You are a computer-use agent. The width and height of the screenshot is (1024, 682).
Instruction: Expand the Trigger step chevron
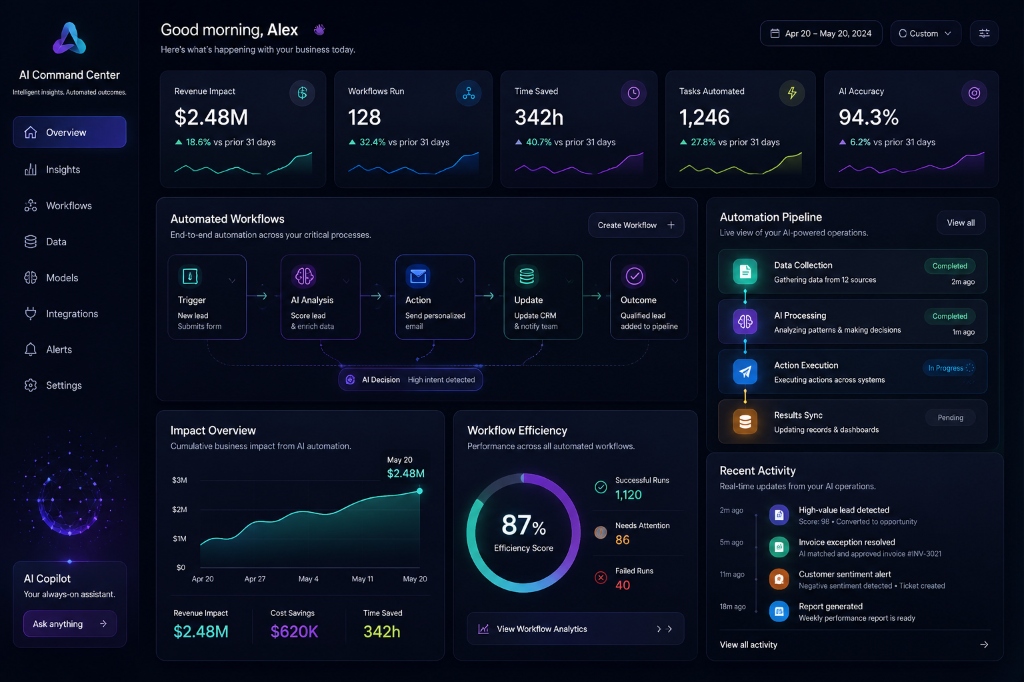232,281
